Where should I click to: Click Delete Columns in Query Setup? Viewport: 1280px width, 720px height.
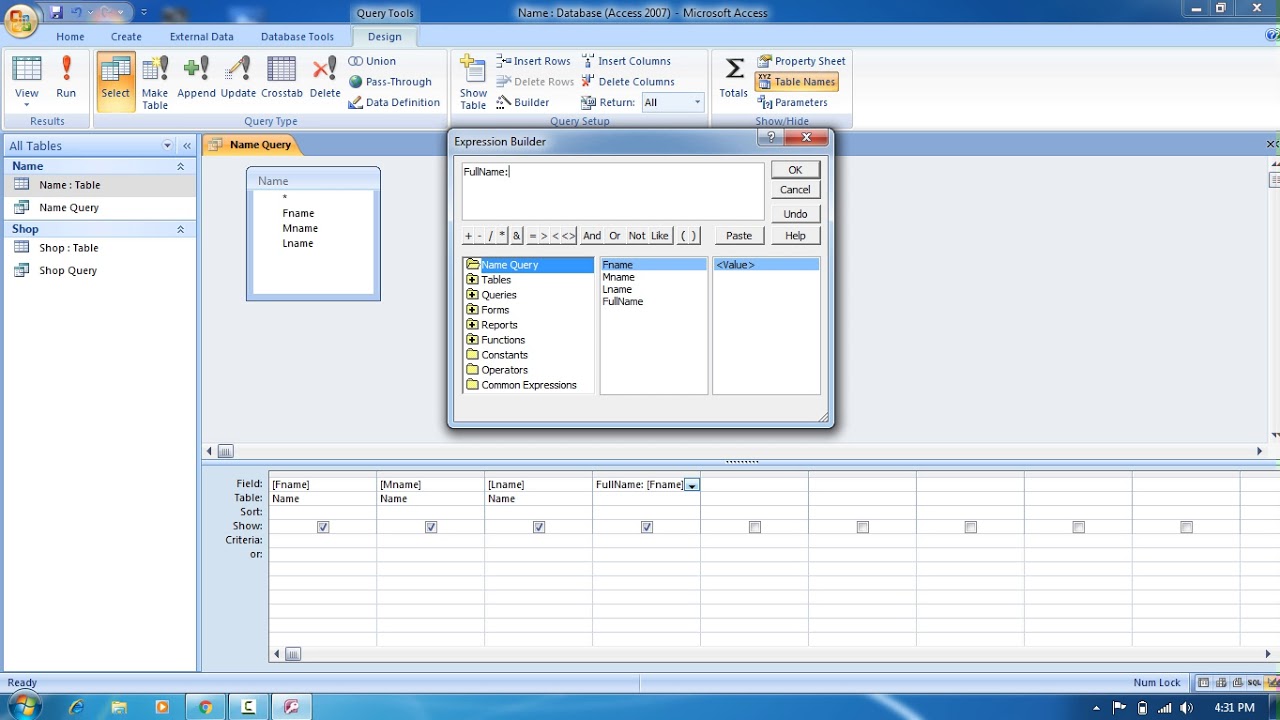[628, 82]
